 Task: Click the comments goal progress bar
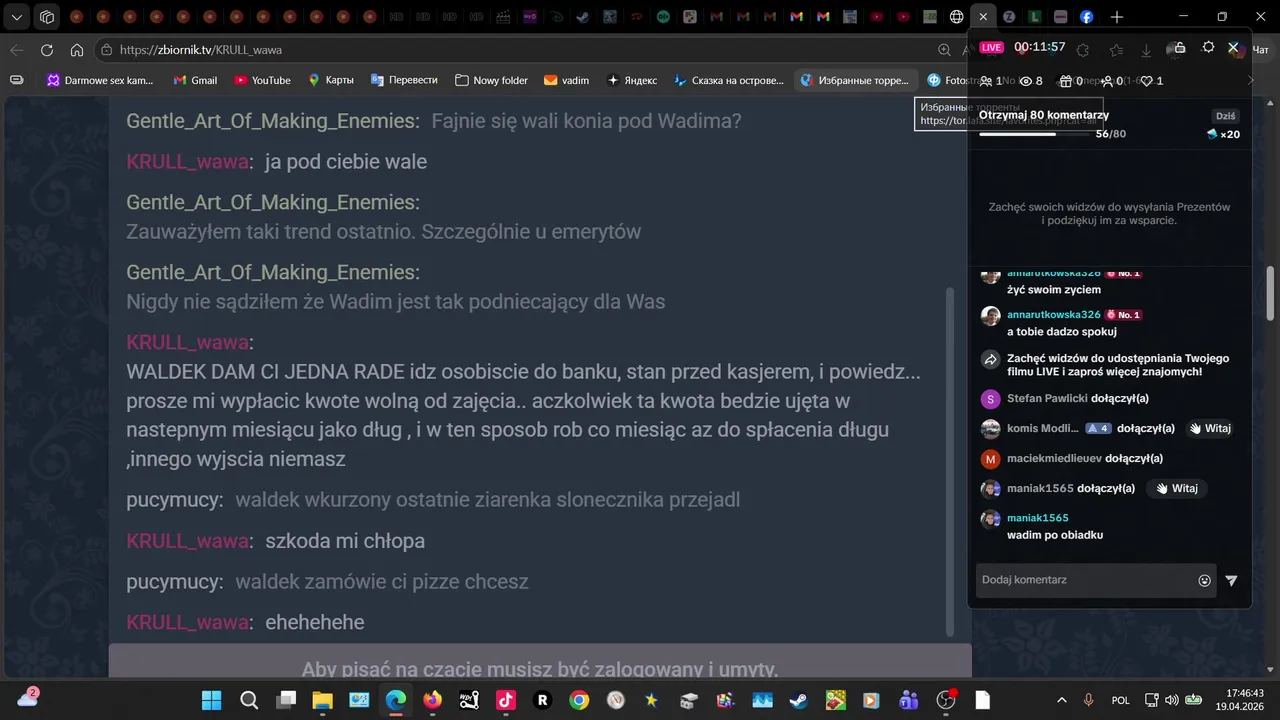(x=1033, y=134)
